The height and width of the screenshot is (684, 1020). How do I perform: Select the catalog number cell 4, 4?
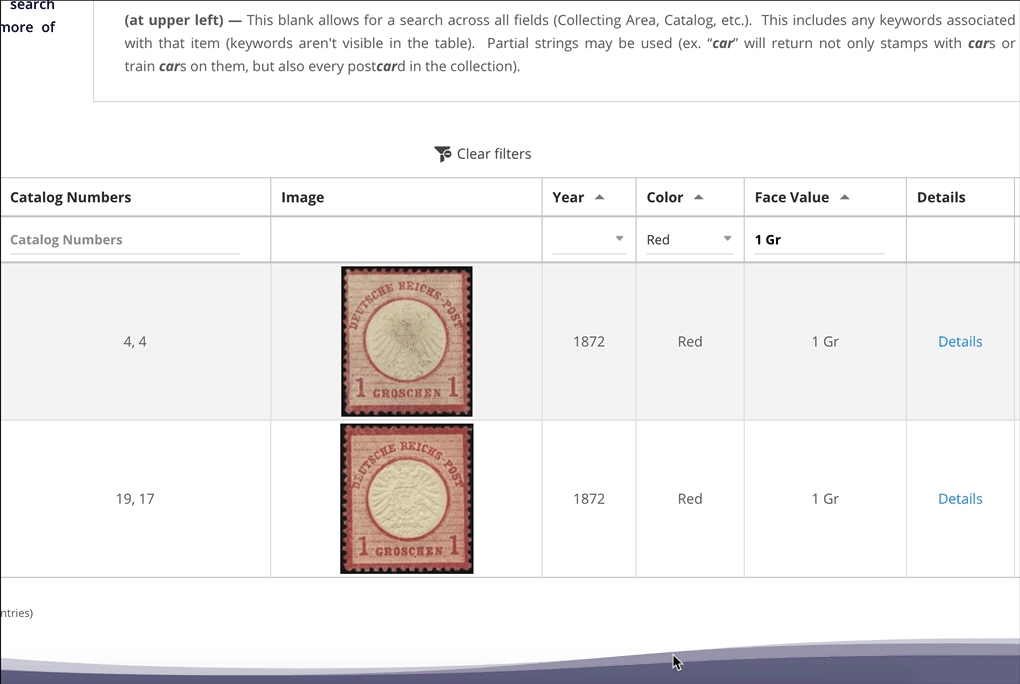[x=135, y=342]
